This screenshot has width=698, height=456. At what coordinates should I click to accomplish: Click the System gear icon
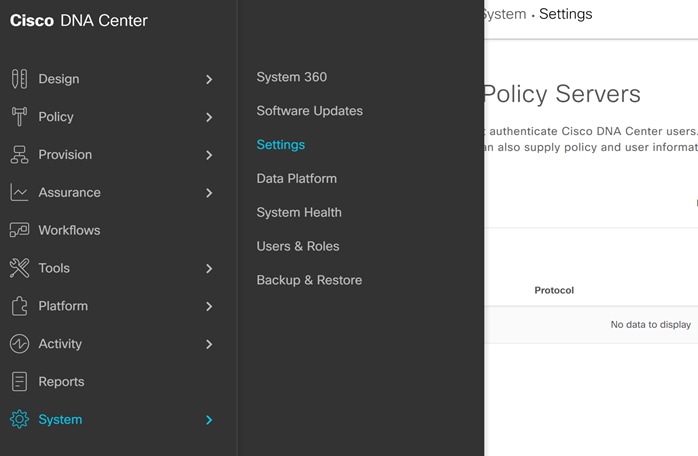coord(19,419)
